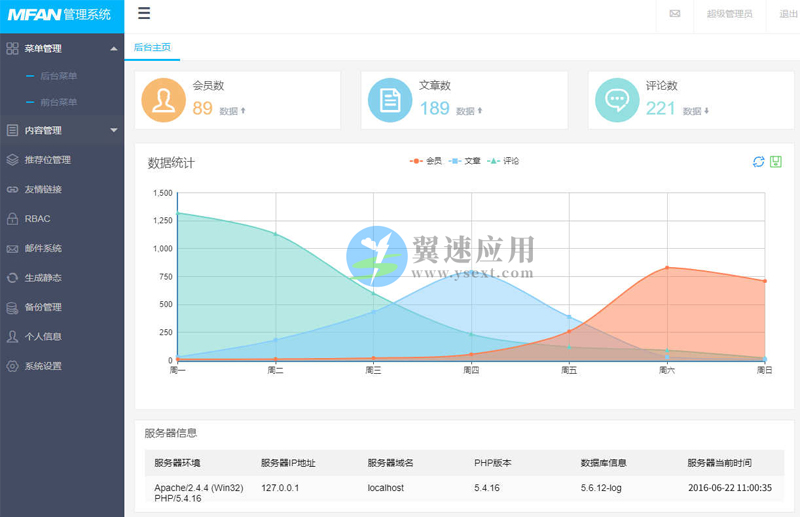Screen dimensions: 800x517
Task: Click the localhost domain cell
Action: pyautogui.click(x=386, y=488)
